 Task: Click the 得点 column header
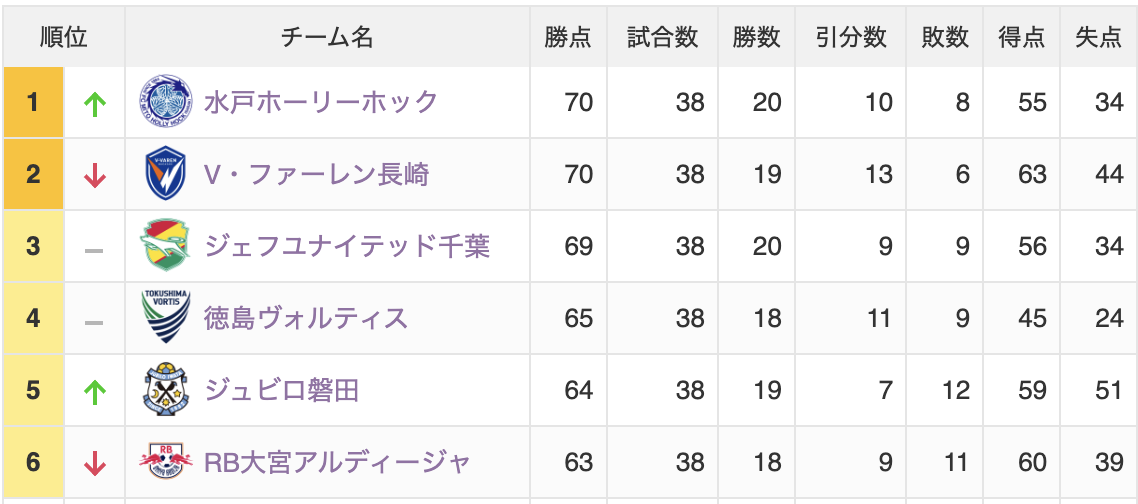[1022, 37]
